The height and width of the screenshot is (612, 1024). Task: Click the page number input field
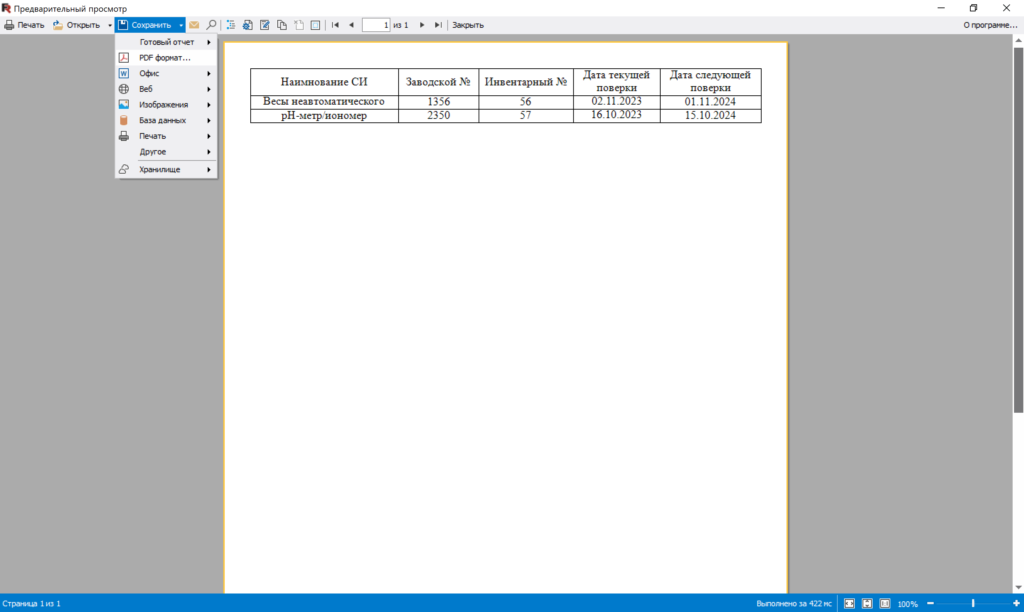(x=376, y=25)
